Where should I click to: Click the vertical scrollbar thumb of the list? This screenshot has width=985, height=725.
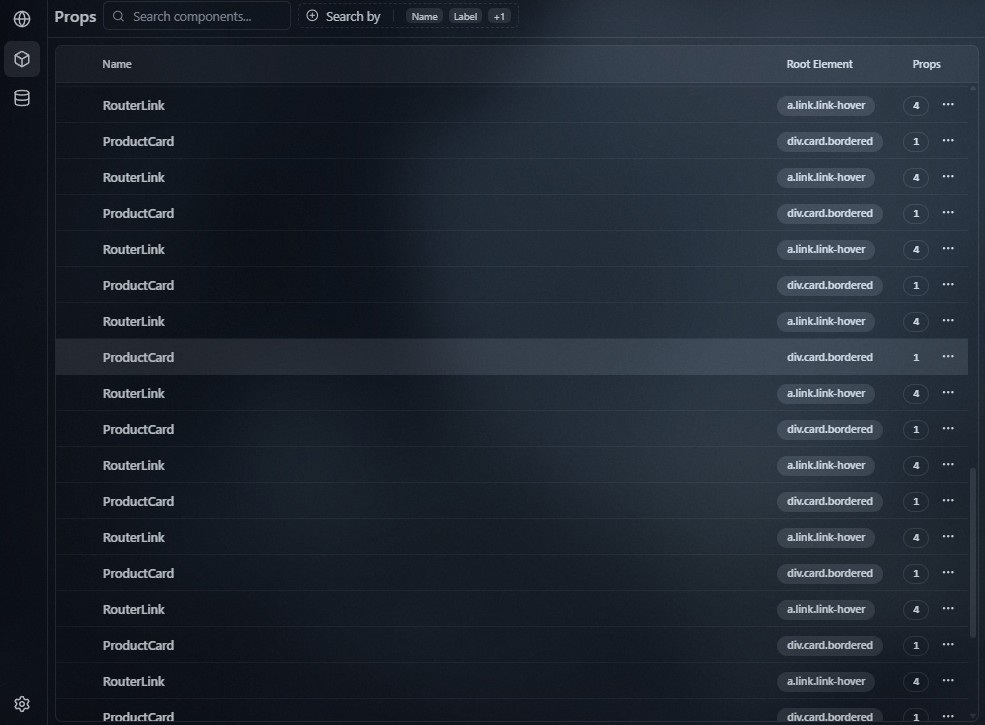click(974, 550)
